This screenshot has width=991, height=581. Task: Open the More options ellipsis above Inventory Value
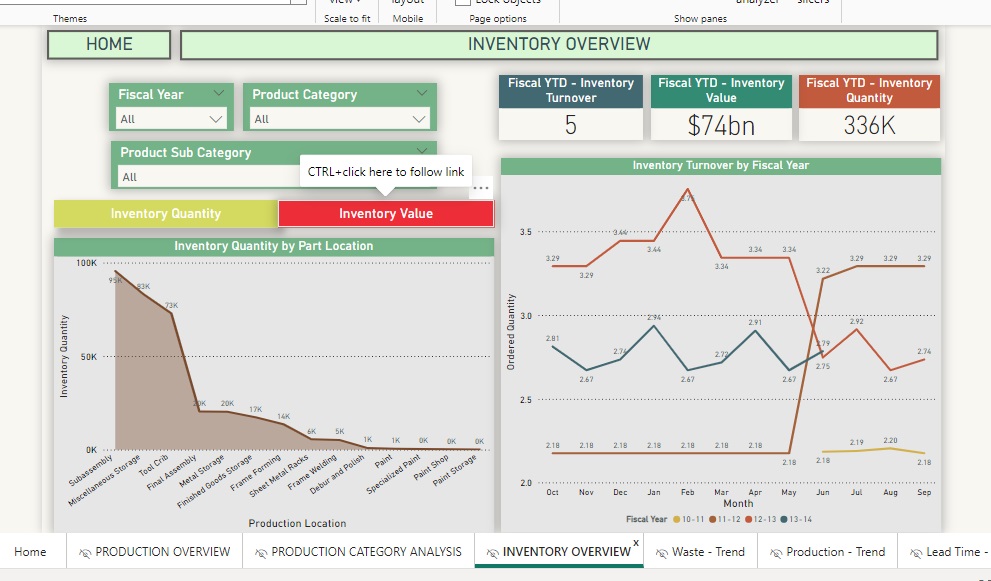point(481,188)
